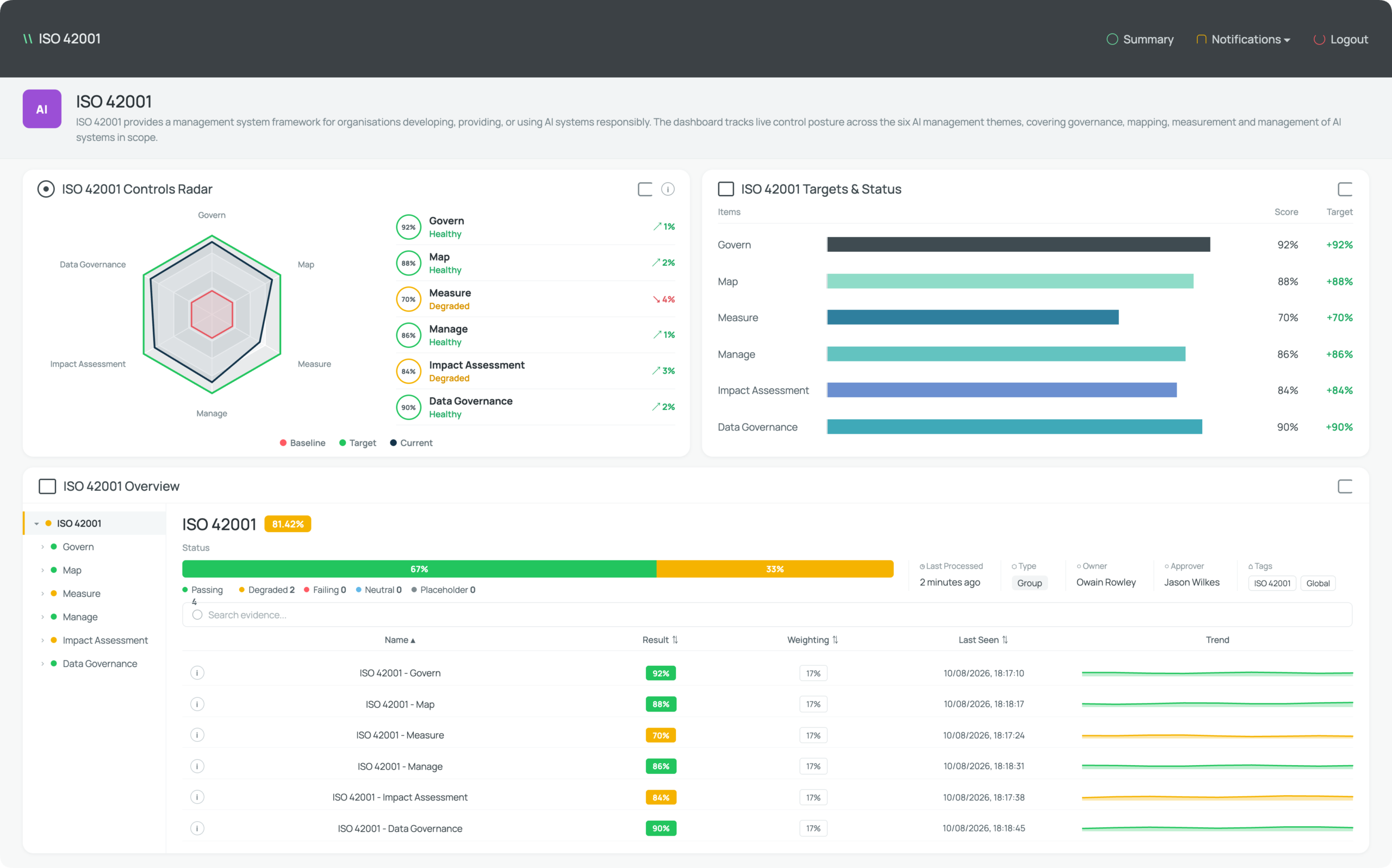Click the Global tag chip
This screenshot has width=1392, height=868.
1318,583
